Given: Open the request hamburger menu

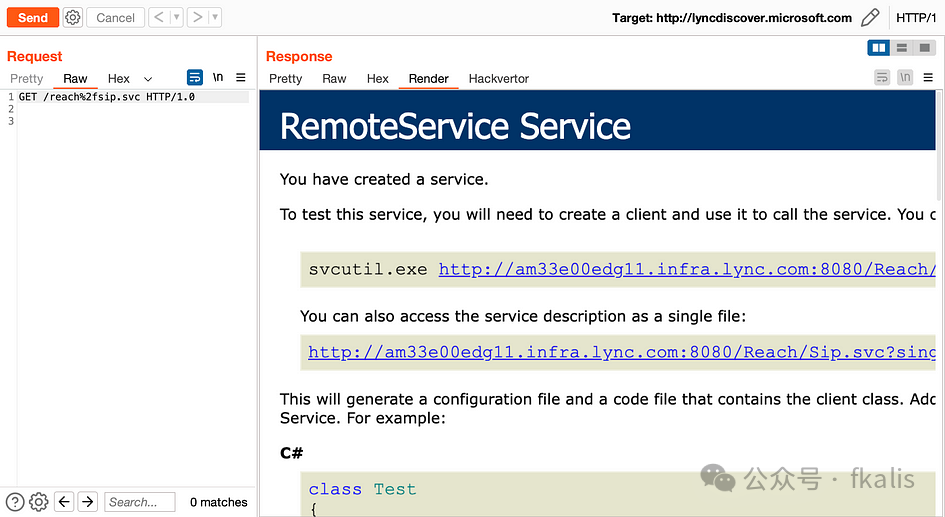Looking at the screenshot, I should [x=240, y=77].
